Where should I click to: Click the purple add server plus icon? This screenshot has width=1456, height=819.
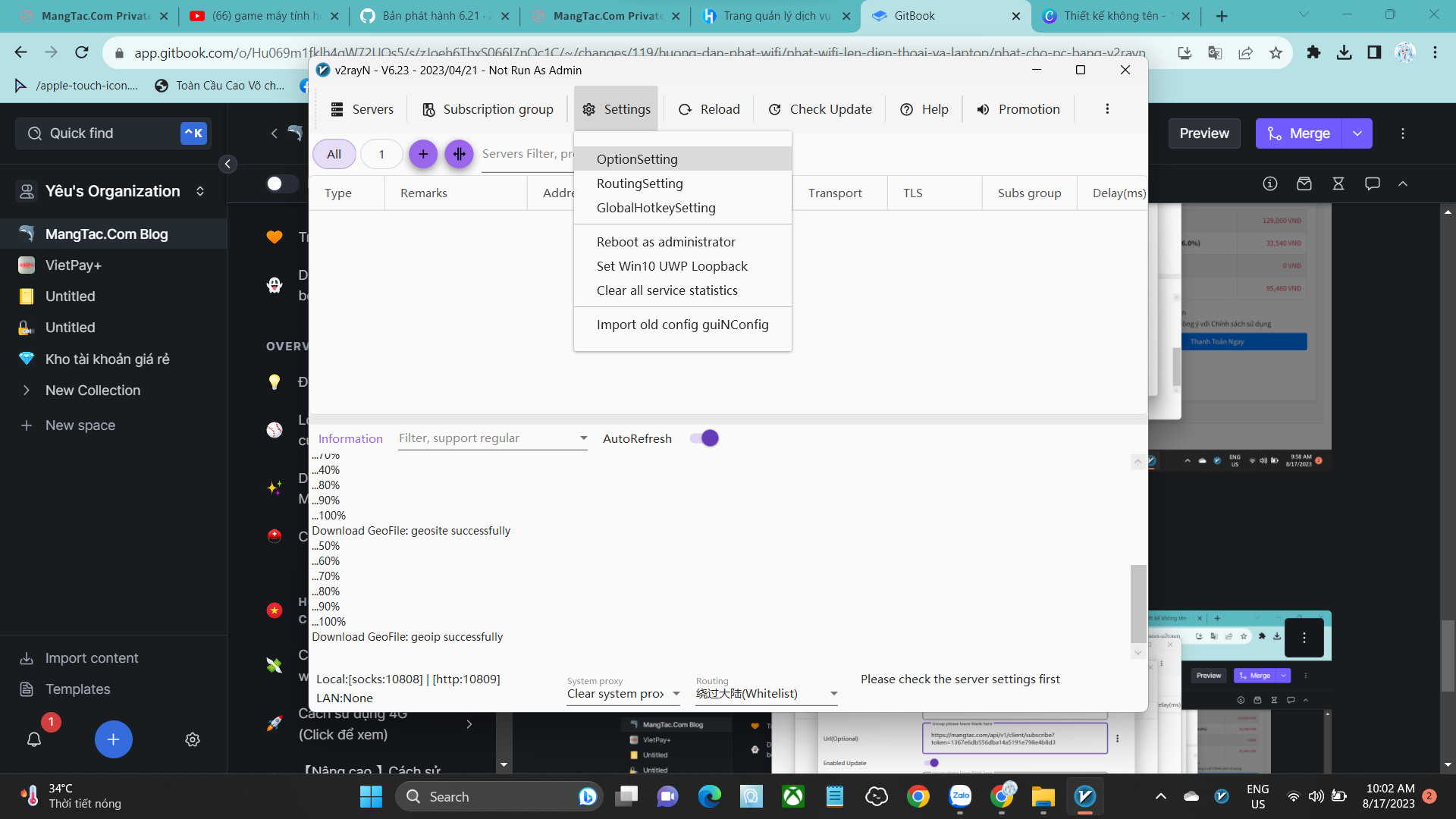coord(423,154)
